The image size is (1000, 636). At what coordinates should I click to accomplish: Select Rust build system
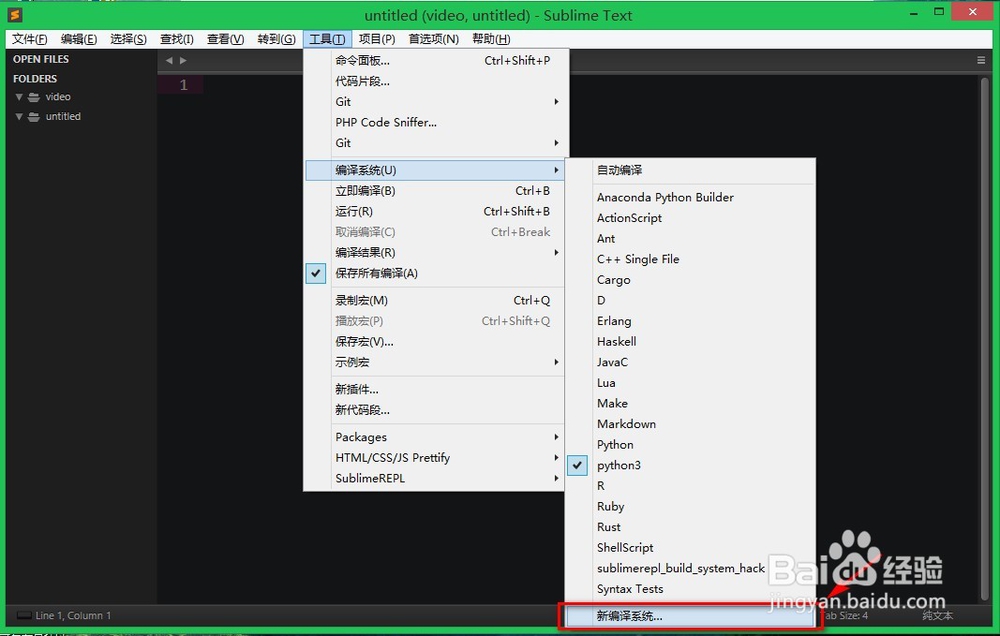click(x=690, y=527)
